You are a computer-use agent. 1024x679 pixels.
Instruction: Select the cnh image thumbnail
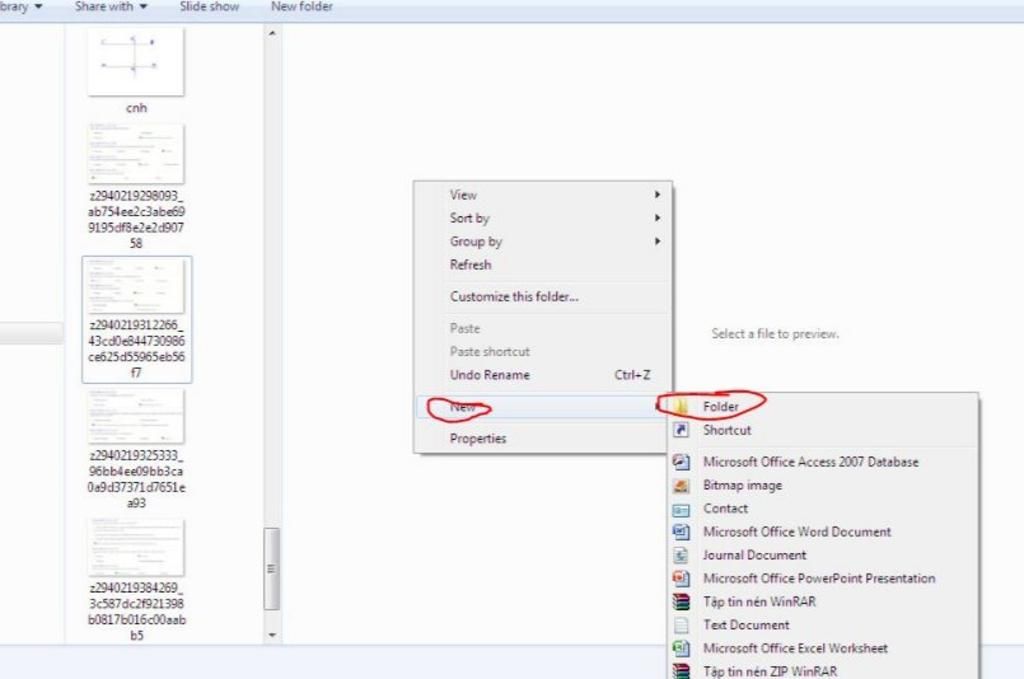pyautogui.click(x=136, y=62)
